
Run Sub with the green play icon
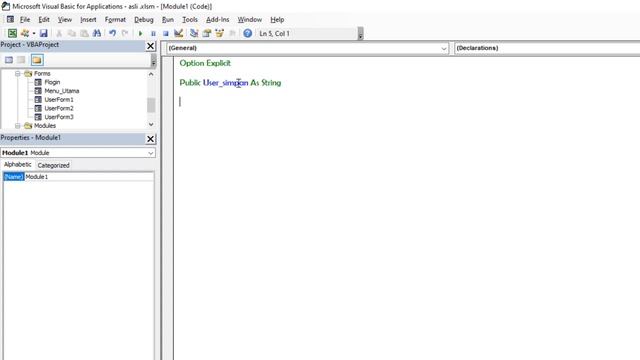(x=140, y=33)
